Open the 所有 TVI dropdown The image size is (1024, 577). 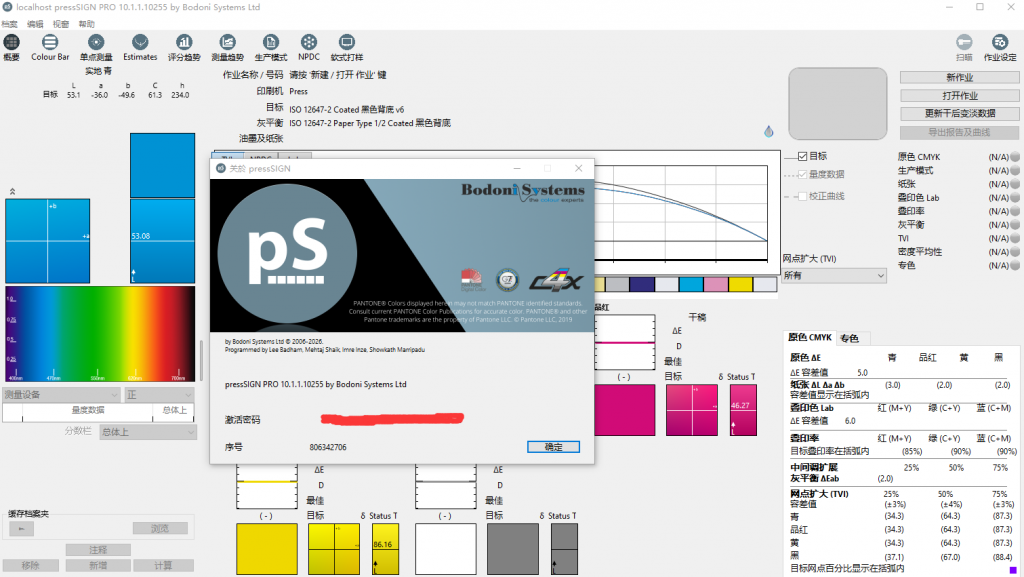pos(834,276)
